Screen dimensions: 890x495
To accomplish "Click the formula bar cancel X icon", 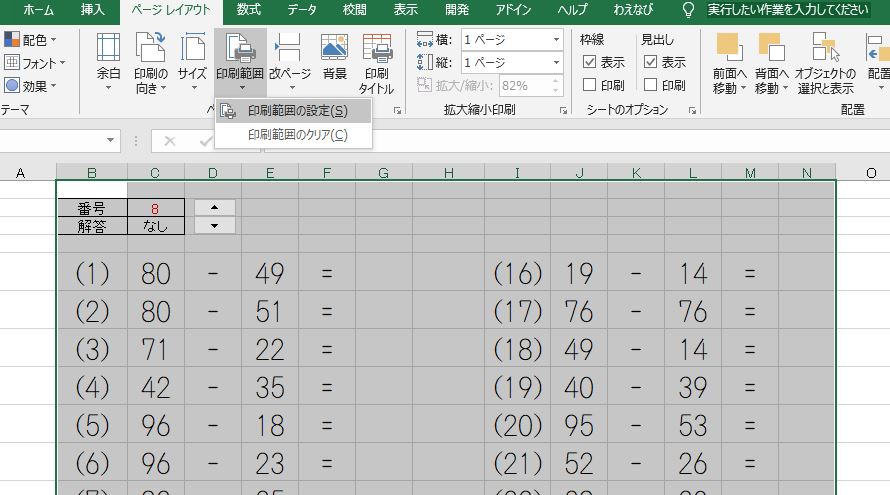I will tap(169, 141).
